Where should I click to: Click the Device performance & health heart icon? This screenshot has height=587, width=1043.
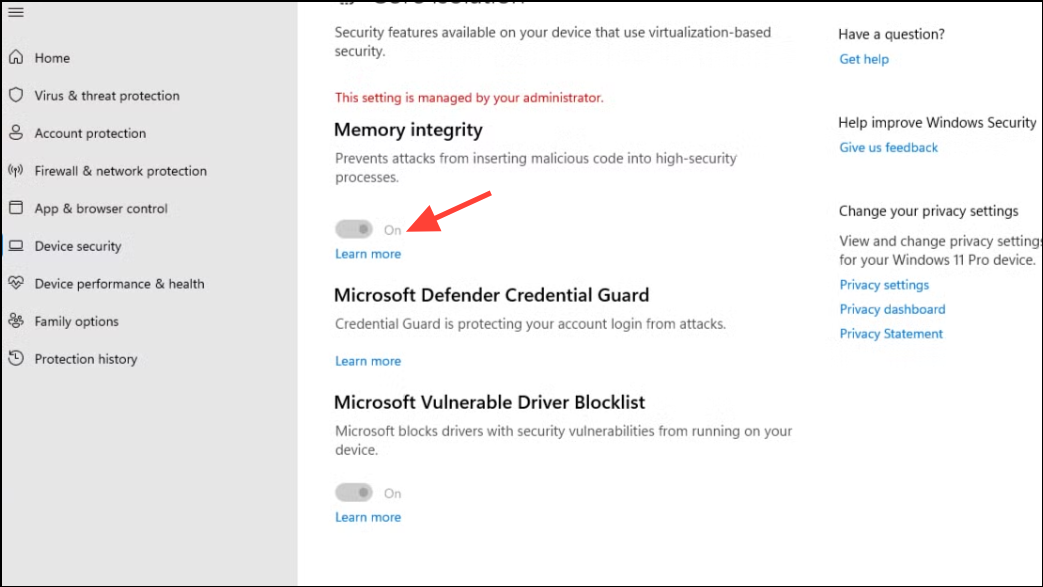[16, 283]
